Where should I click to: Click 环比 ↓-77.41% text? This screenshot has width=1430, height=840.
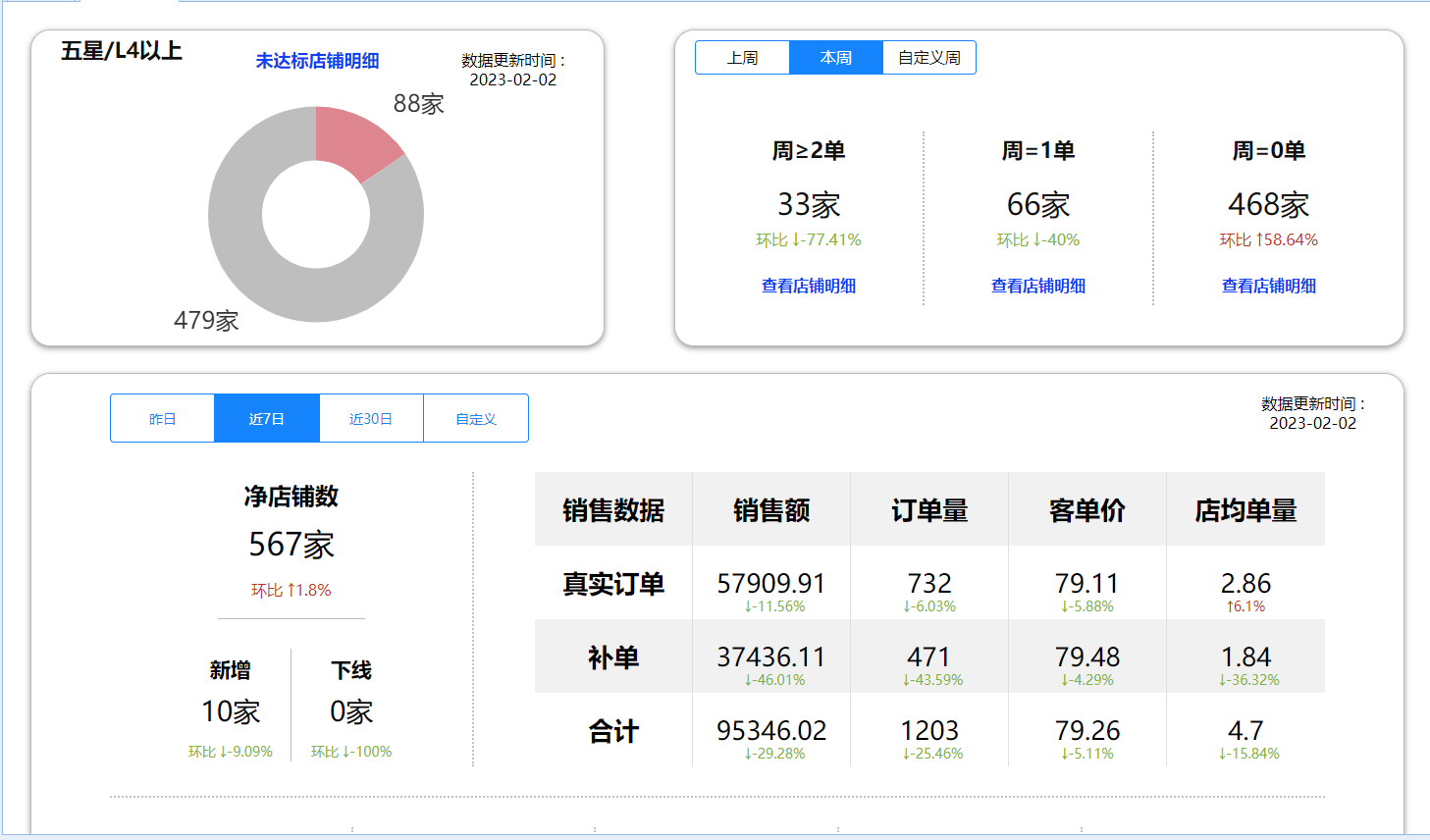(809, 240)
